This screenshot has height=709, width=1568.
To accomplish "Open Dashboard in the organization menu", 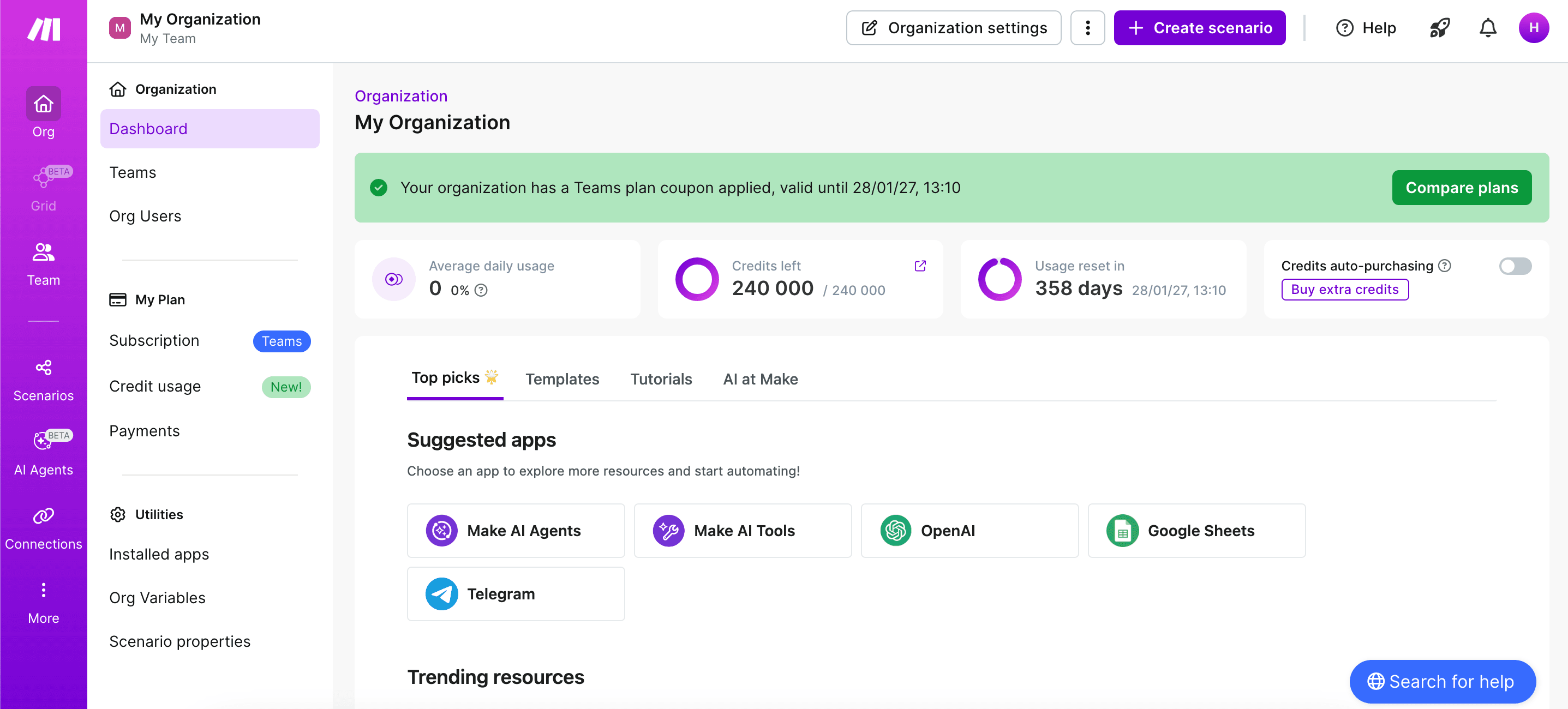I will click(x=210, y=129).
